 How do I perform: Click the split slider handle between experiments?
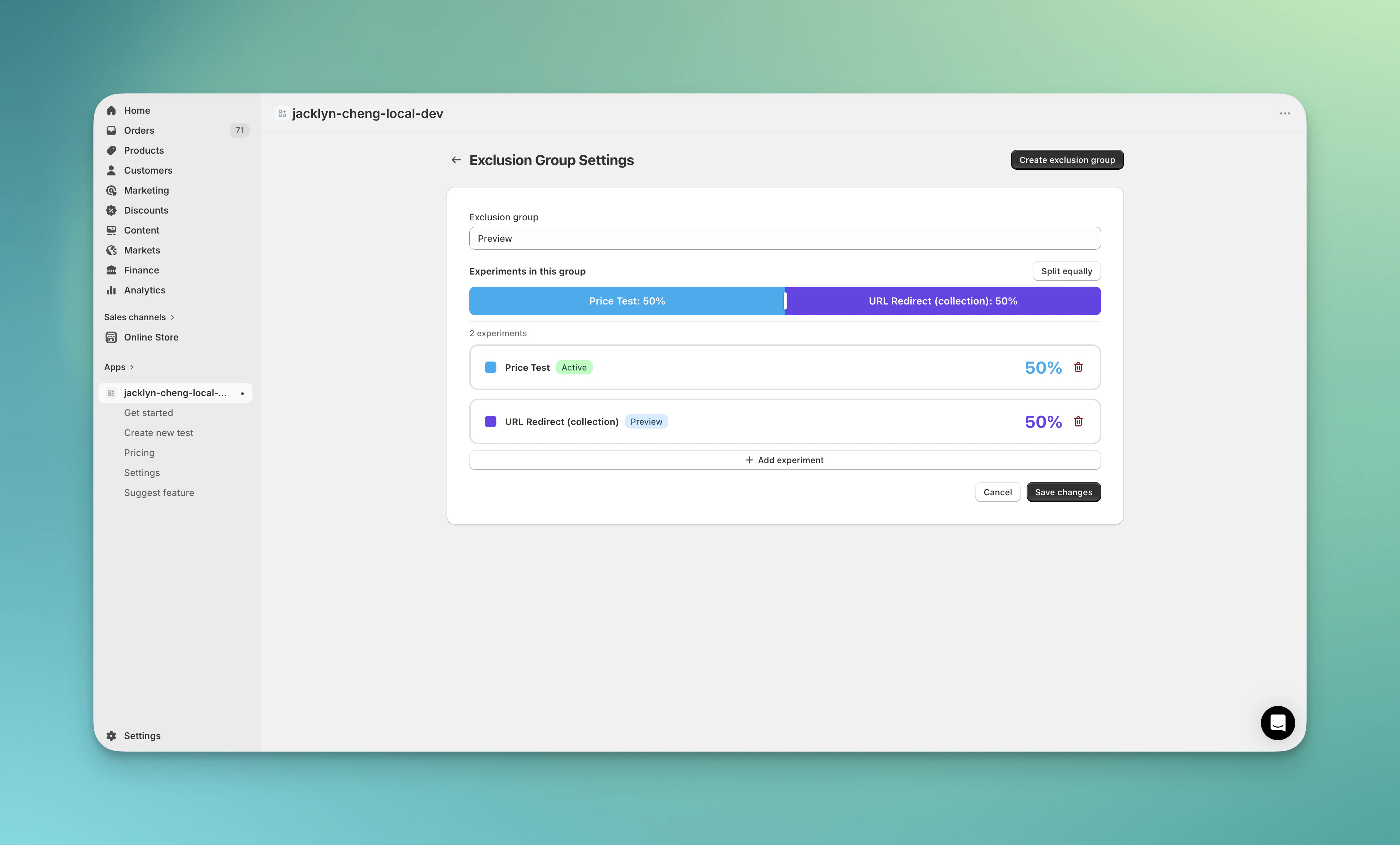tap(785, 301)
